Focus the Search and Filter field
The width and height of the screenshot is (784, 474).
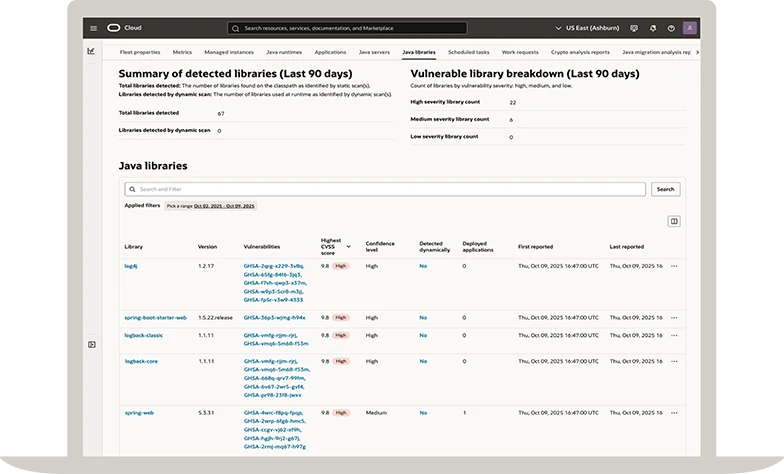point(385,189)
